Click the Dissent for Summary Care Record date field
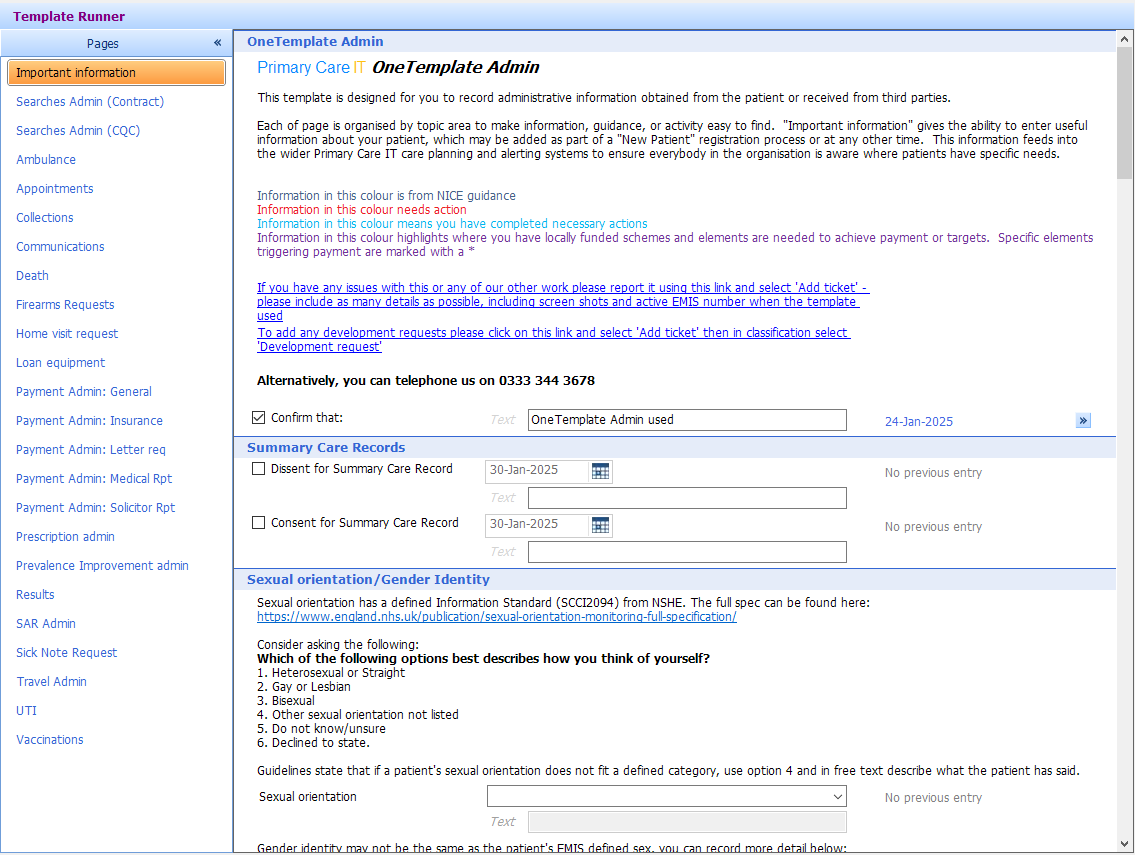This screenshot has height=855, width=1135. 538,471
